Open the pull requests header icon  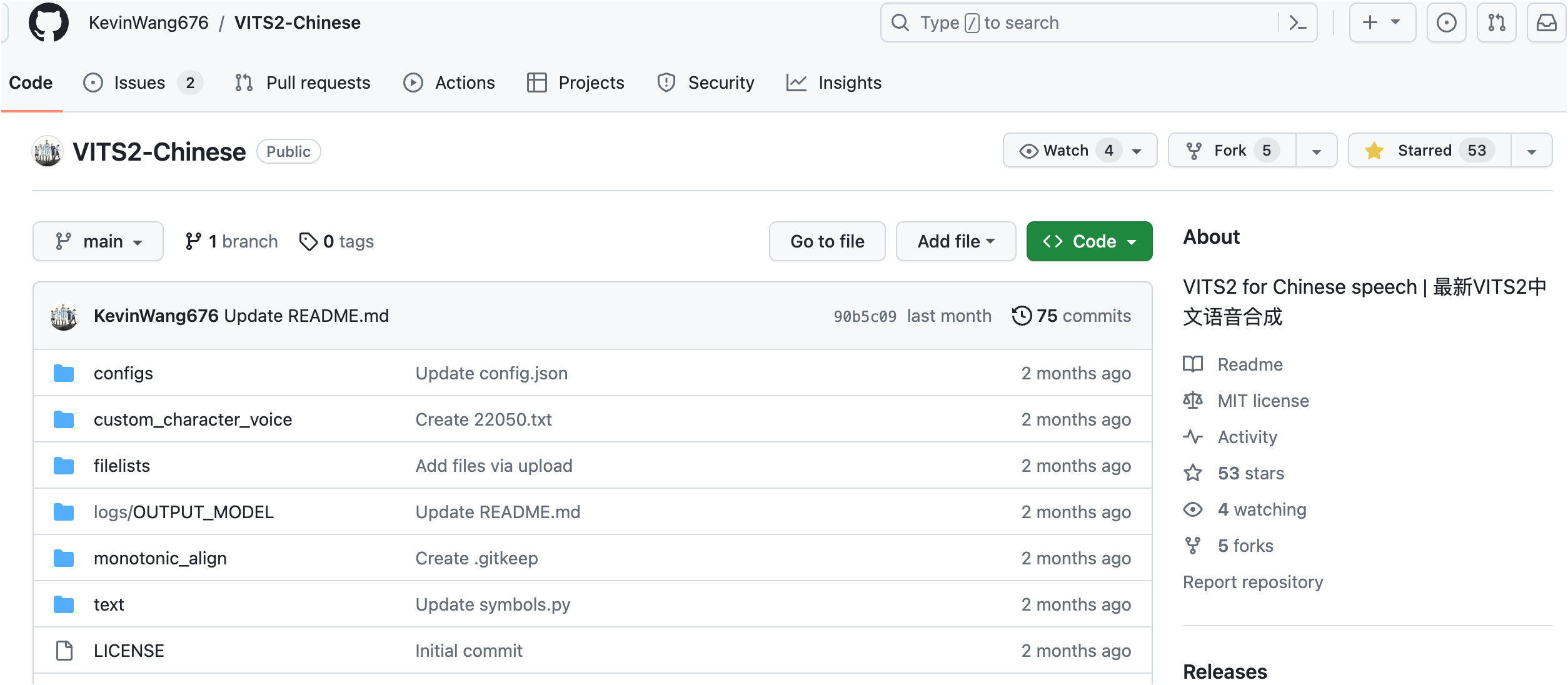pyautogui.click(x=1496, y=23)
